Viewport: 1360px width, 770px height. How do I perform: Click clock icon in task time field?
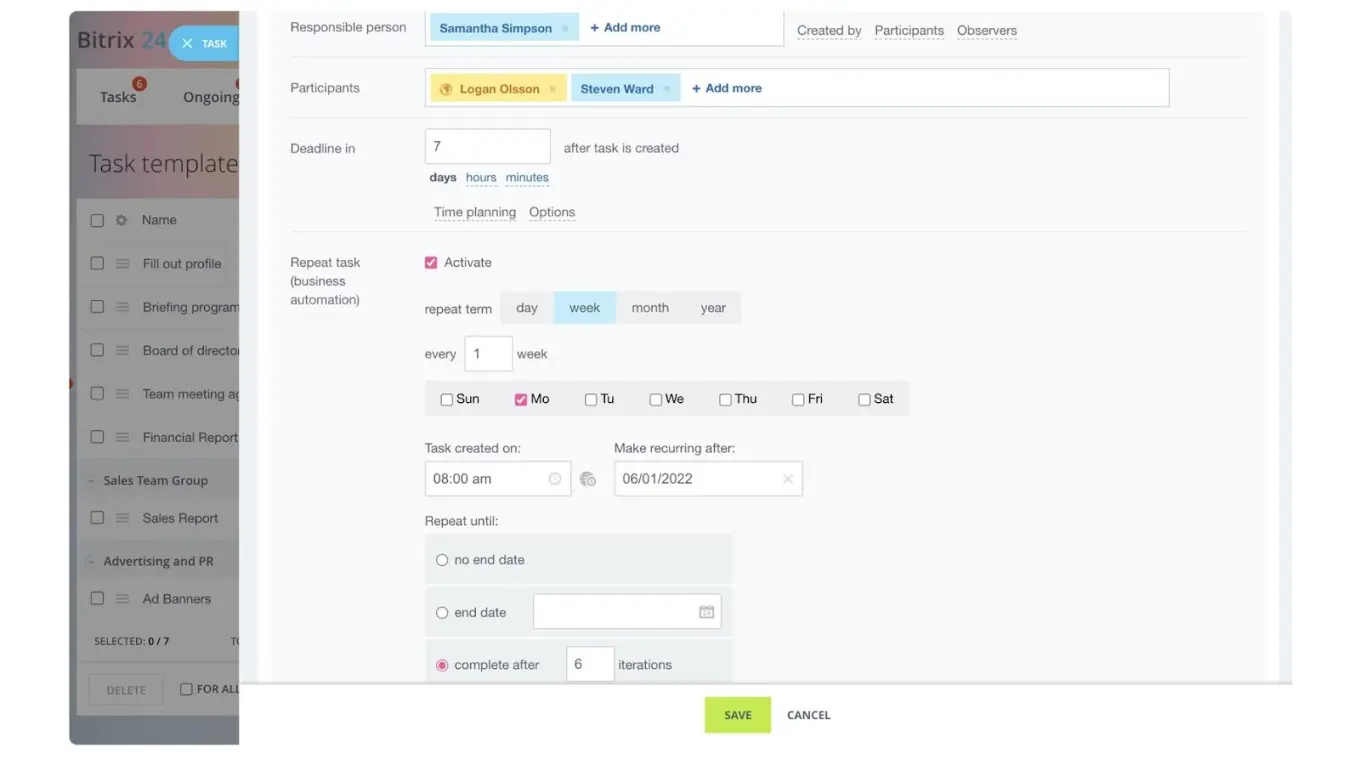pyautogui.click(x=555, y=479)
